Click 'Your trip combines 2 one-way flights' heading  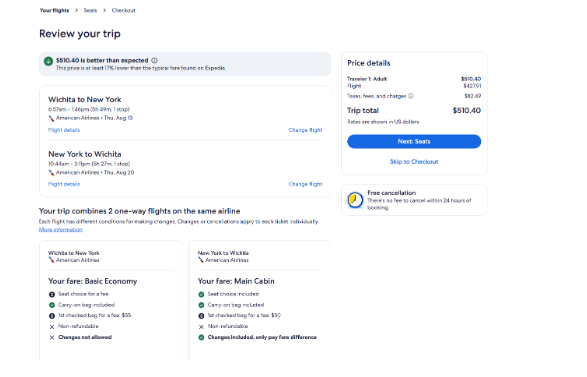140,211
